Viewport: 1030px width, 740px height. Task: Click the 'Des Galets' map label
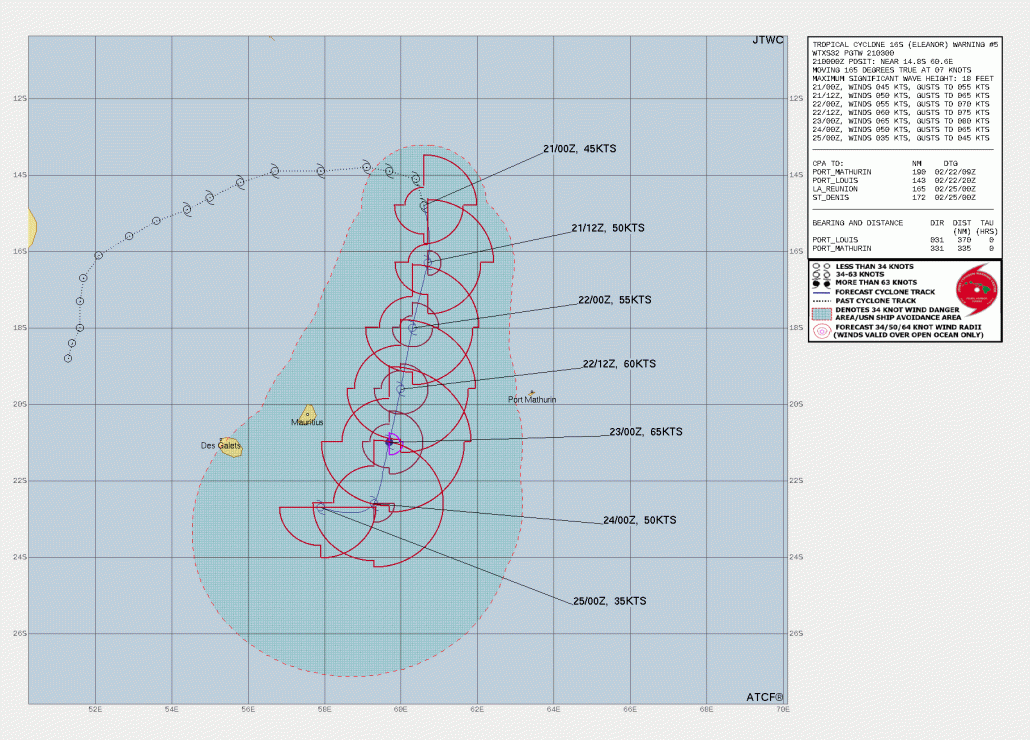pyautogui.click(x=221, y=446)
